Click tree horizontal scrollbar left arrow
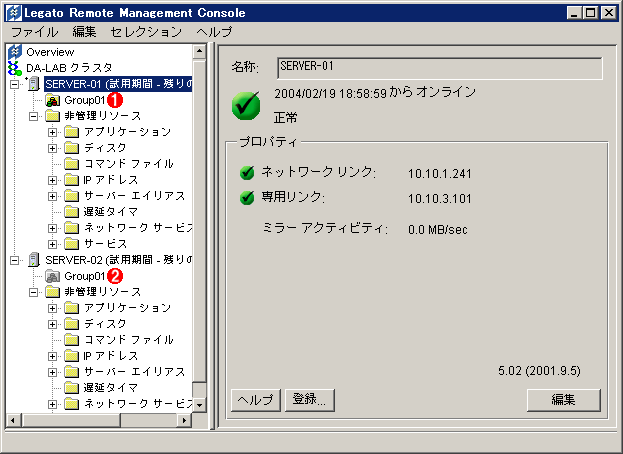 coord(13,420)
